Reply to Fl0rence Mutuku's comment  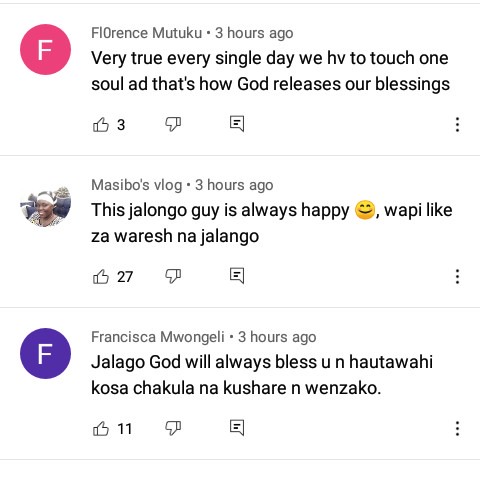click(237, 124)
